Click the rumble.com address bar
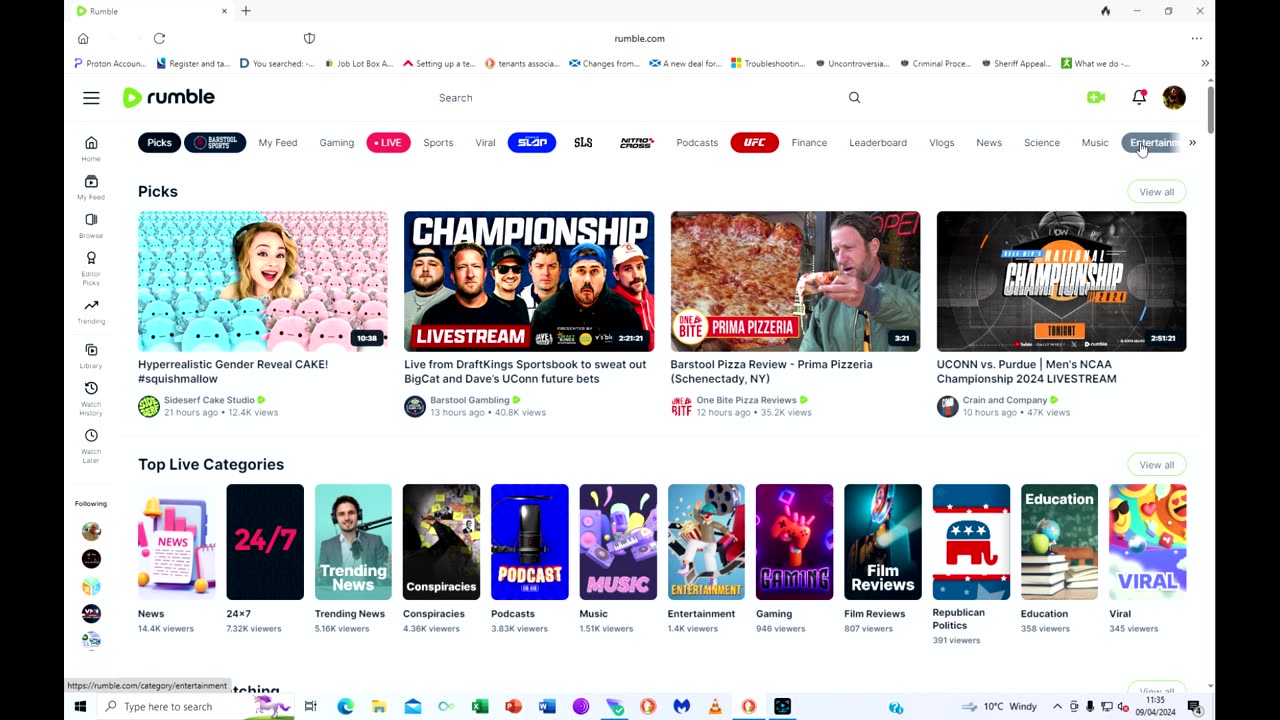 click(x=639, y=38)
